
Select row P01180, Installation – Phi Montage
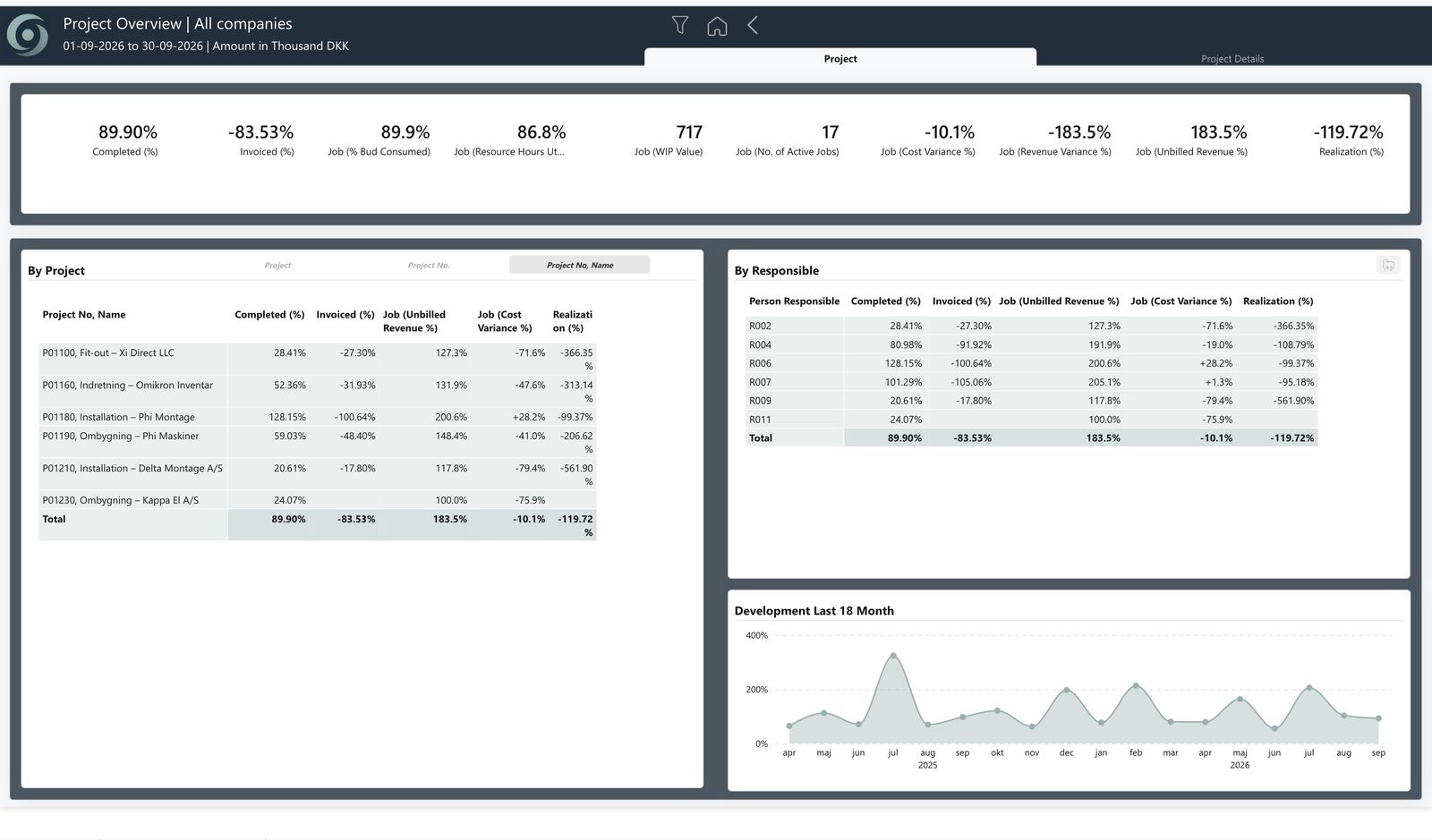coord(318,417)
